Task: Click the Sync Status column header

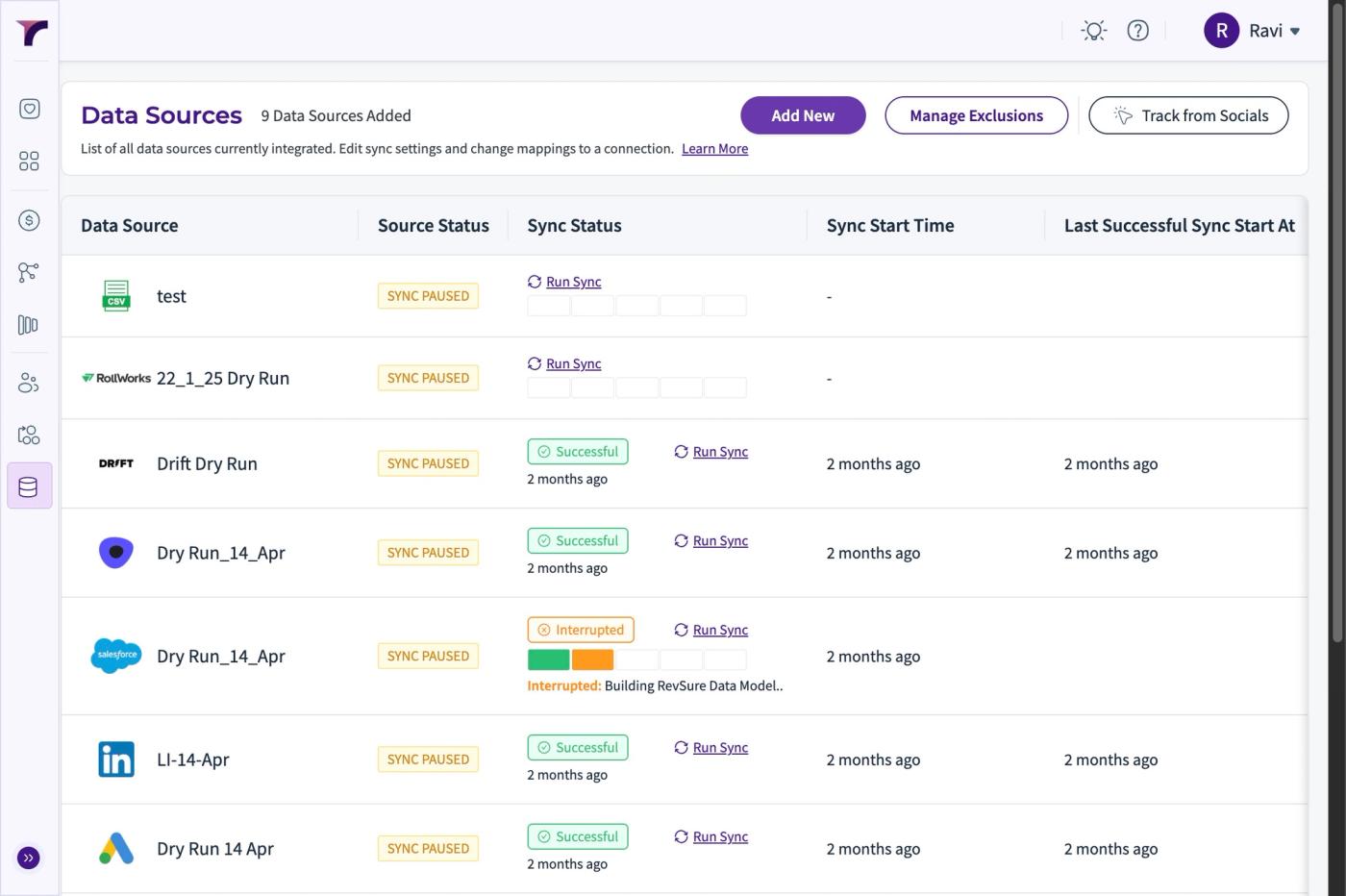Action: click(574, 226)
